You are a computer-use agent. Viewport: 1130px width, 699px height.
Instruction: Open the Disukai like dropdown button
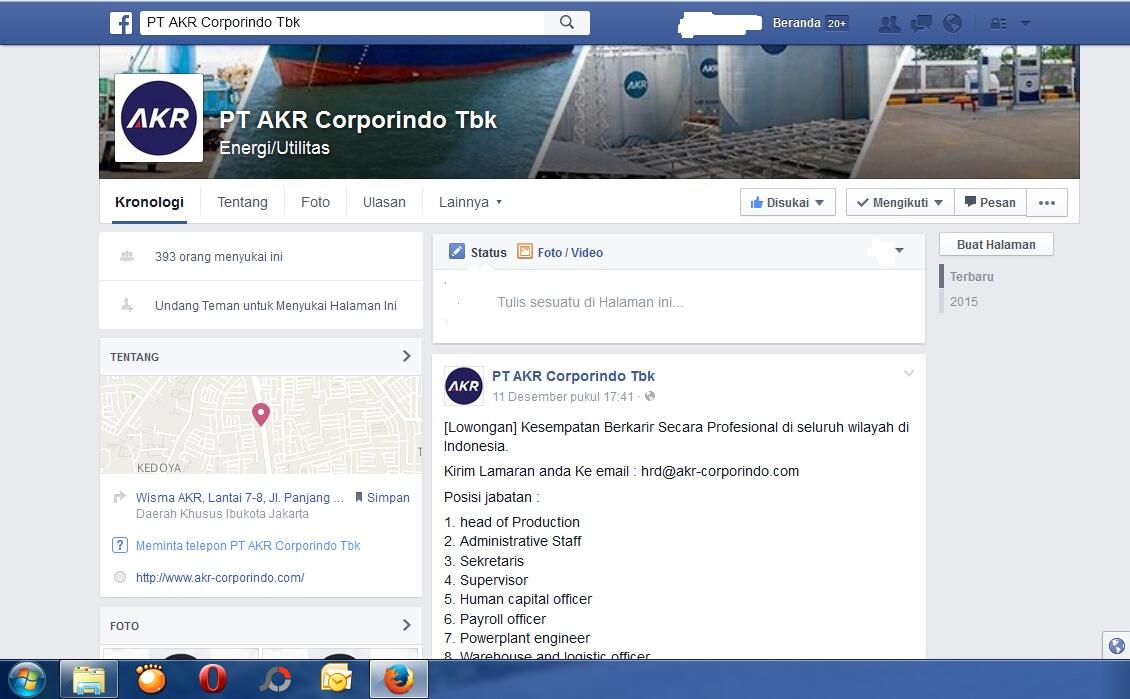[x=788, y=202]
